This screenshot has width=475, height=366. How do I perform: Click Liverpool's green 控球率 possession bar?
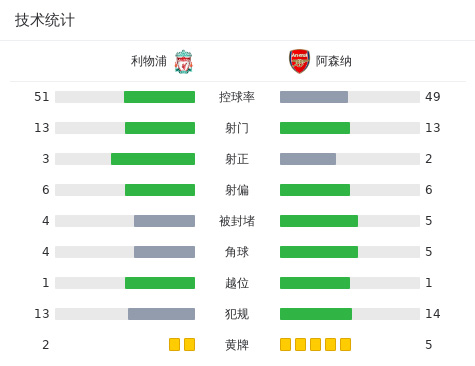(159, 97)
